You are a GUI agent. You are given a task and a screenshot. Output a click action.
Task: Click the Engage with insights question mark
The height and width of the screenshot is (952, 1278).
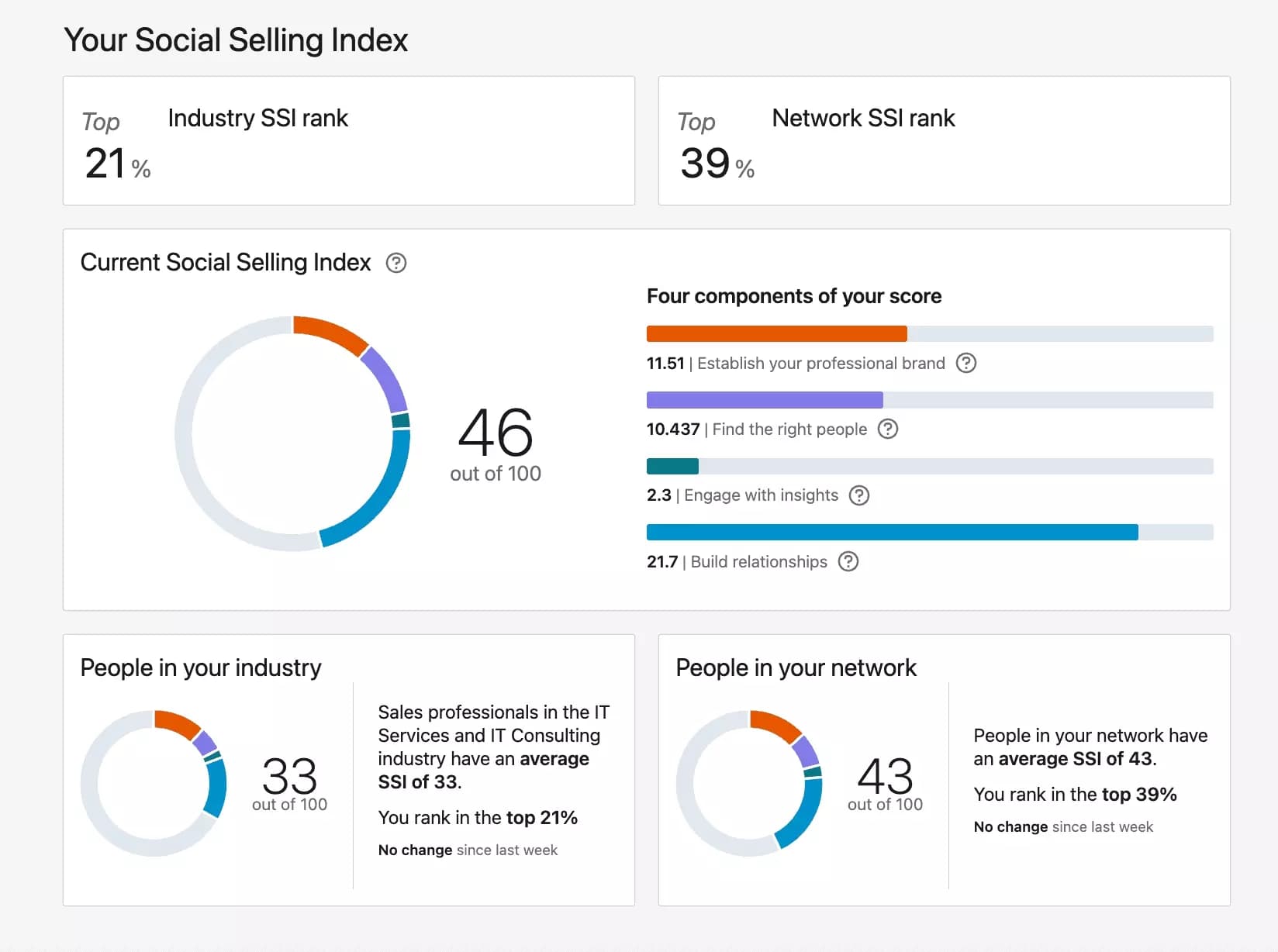[858, 495]
